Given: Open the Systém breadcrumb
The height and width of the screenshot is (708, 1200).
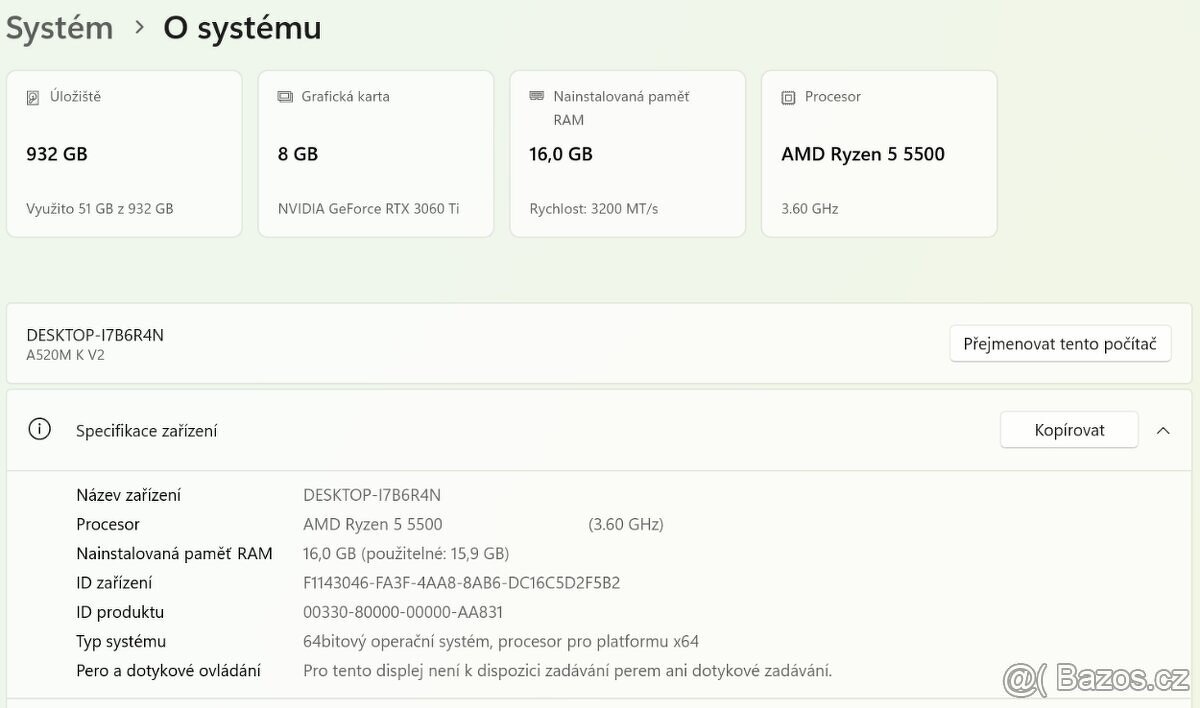Looking at the screenshot, I should pyautogui.click(x=59, y=27).
